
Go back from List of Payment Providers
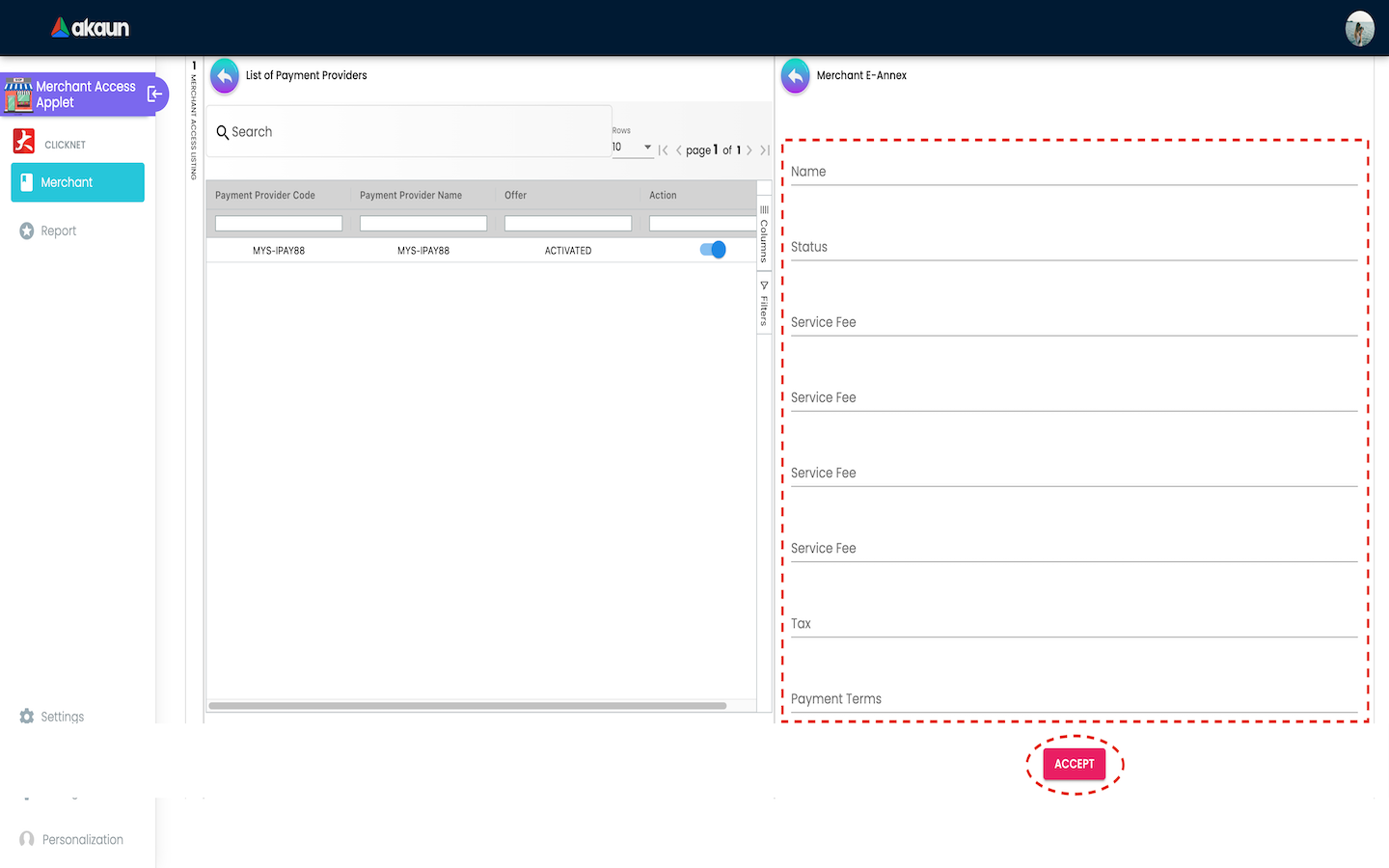tap(225, 75)
